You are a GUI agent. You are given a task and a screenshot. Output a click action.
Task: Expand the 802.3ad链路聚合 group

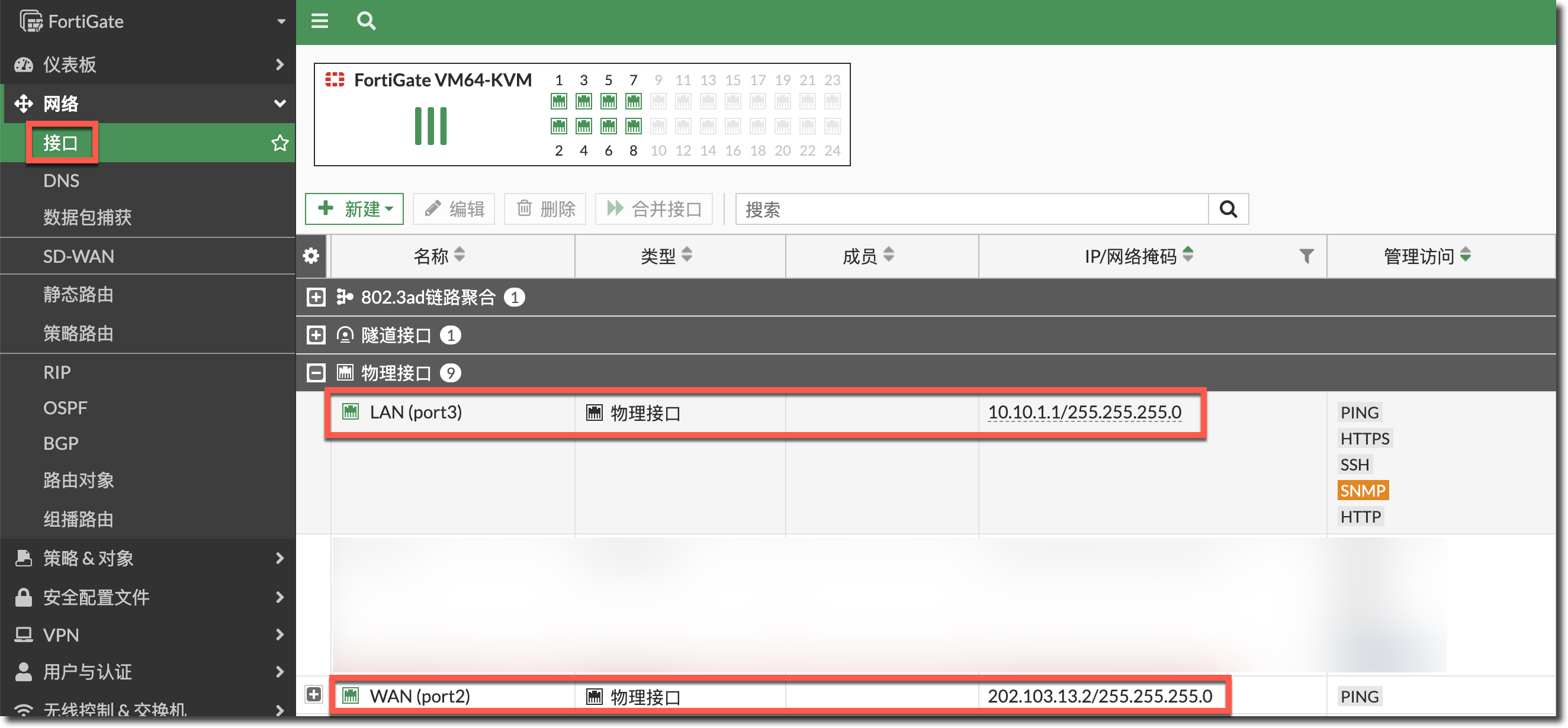[x=316, y=297]
